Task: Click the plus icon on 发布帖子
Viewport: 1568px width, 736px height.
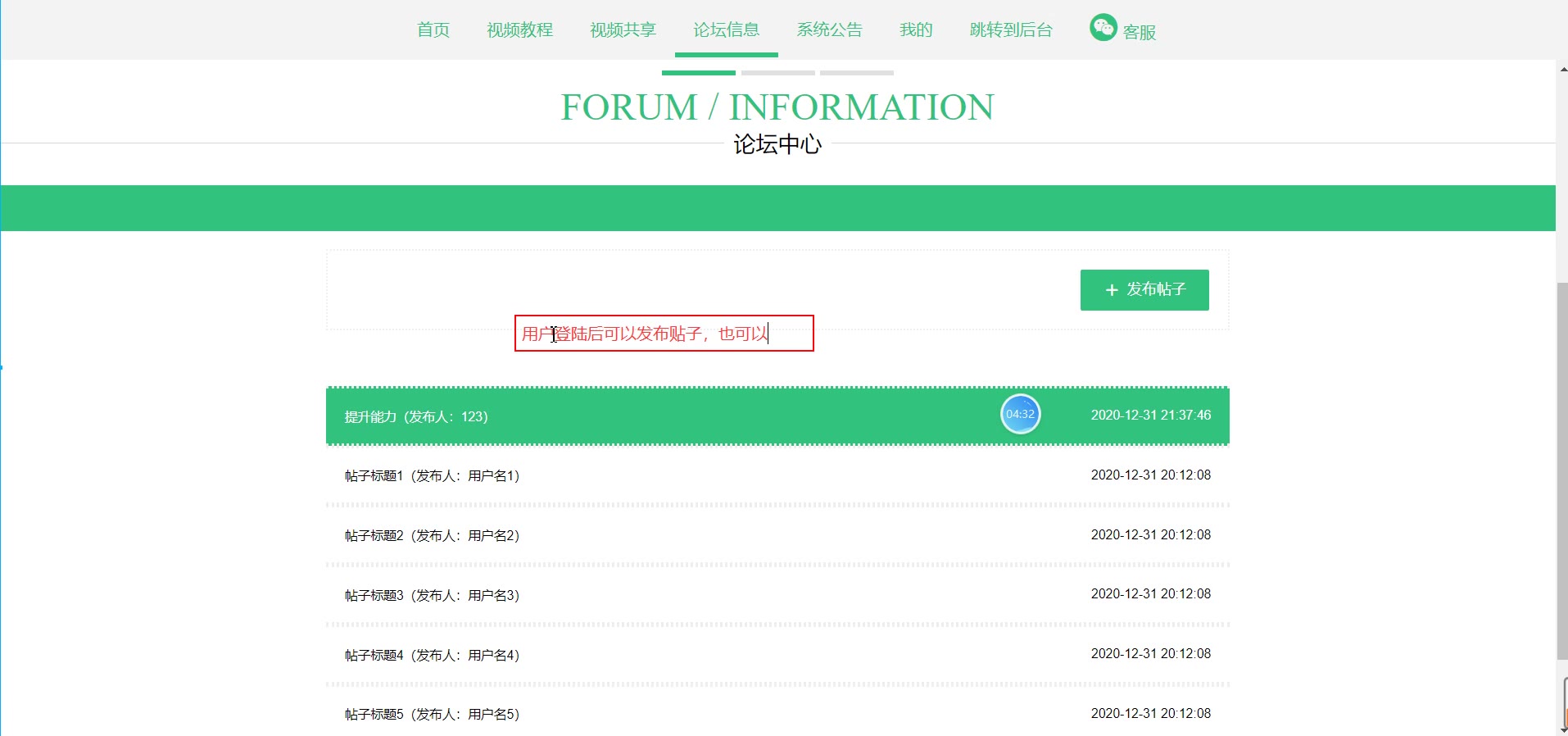Action: coord(1112,290)
